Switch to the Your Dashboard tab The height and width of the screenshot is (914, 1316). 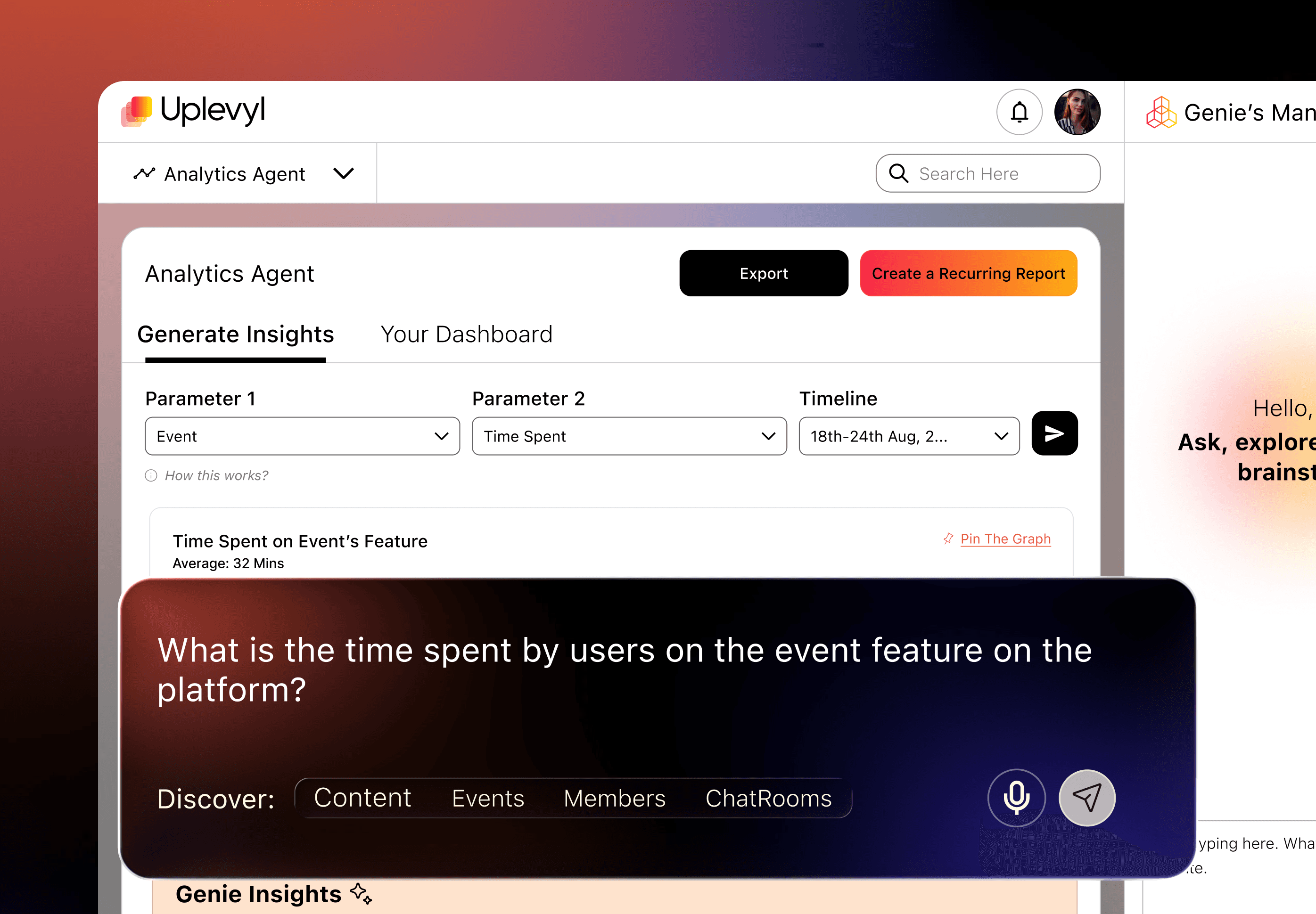tap(466, 335)
